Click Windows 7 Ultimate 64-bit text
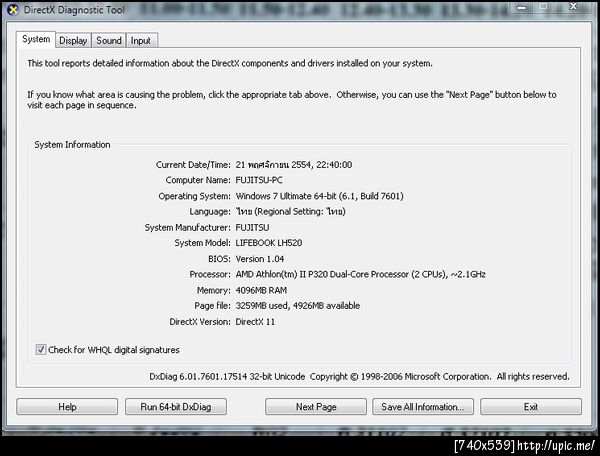 [320, 196]
